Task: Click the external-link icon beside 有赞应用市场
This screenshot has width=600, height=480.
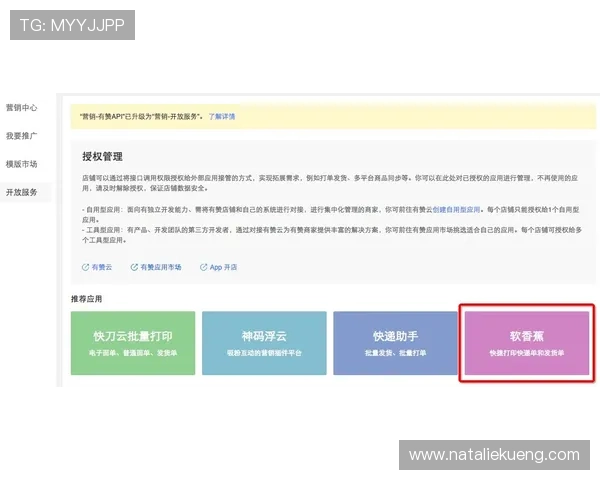Action: click(134, 267)
